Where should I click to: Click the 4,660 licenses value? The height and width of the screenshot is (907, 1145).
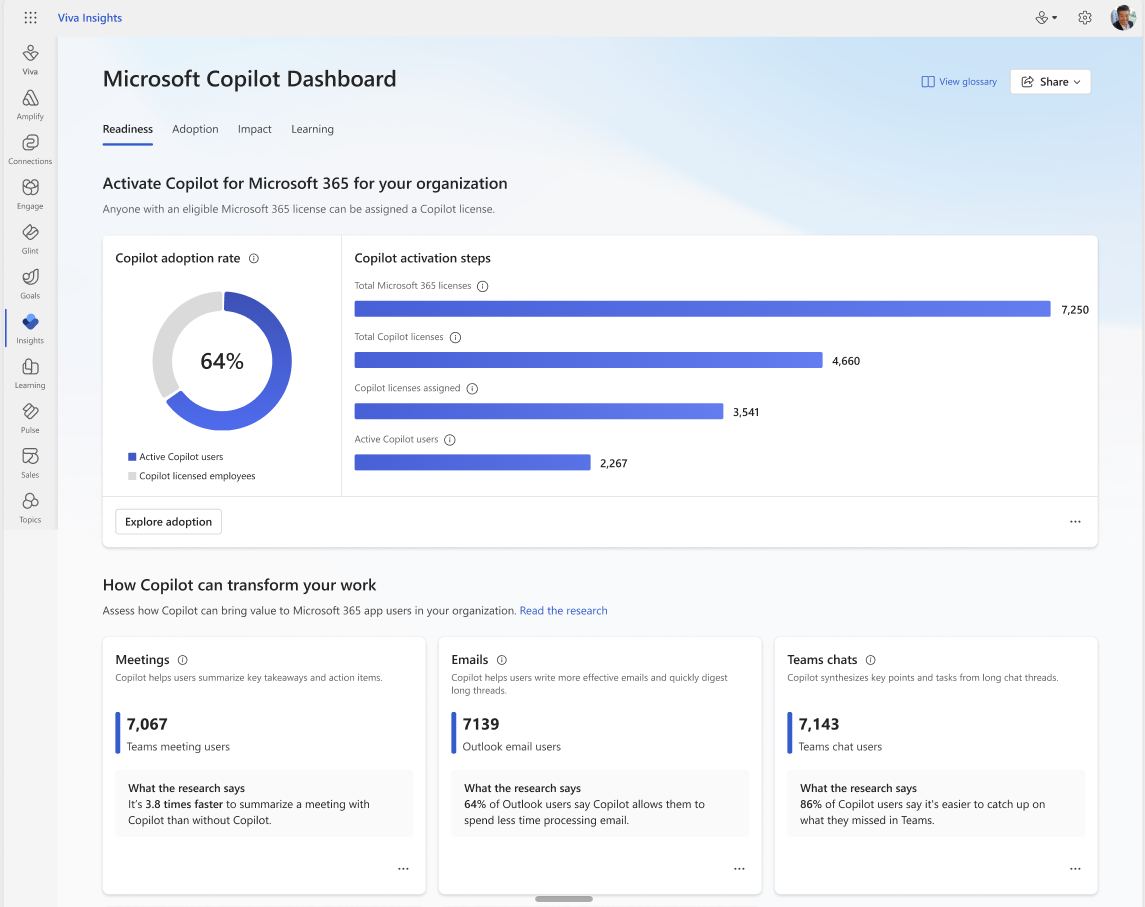[846, 361]
